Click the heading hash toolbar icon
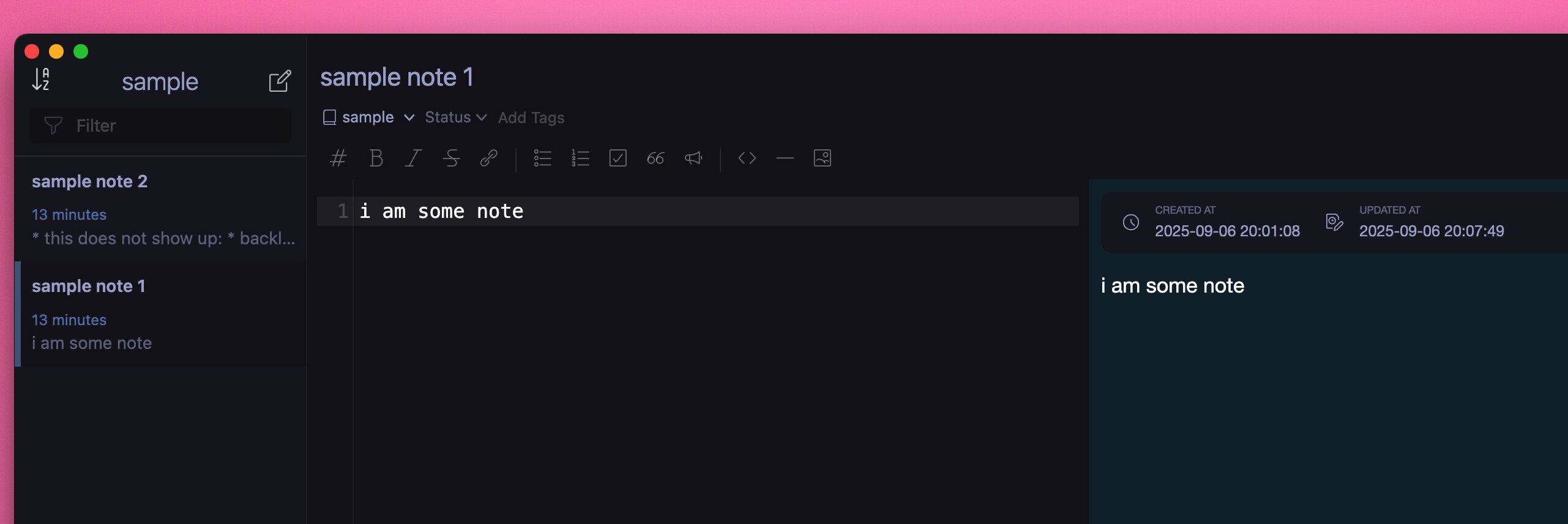The width and height of the screenshot is (1568, 524). coord(338,159)
